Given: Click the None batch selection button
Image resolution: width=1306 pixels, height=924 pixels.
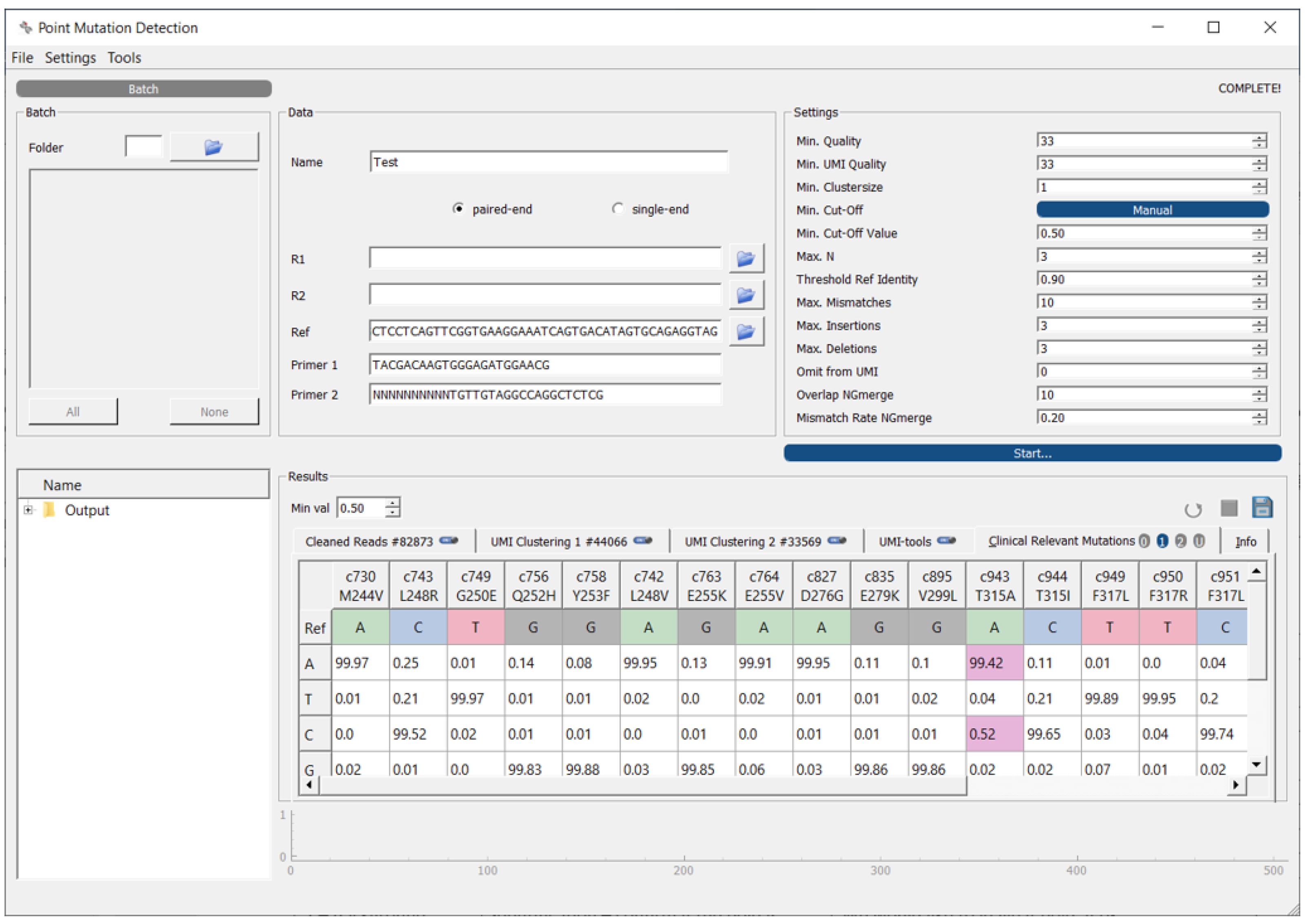Looking at the screenshot, I should tap(214, 412).
